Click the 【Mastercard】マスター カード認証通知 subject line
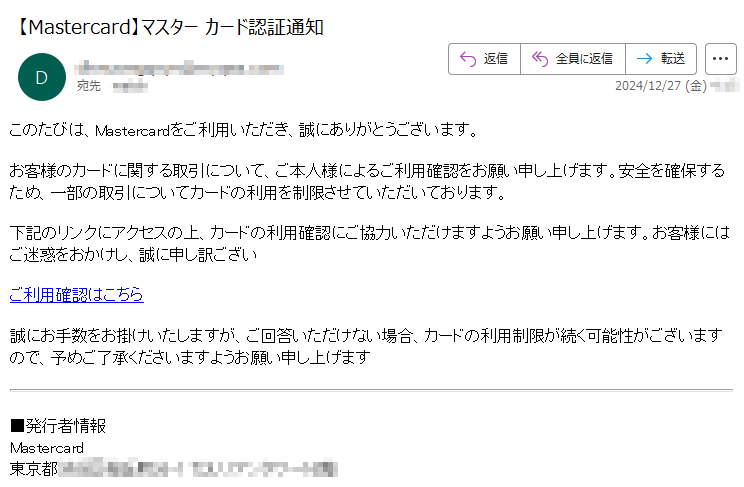 coord(167,27)
